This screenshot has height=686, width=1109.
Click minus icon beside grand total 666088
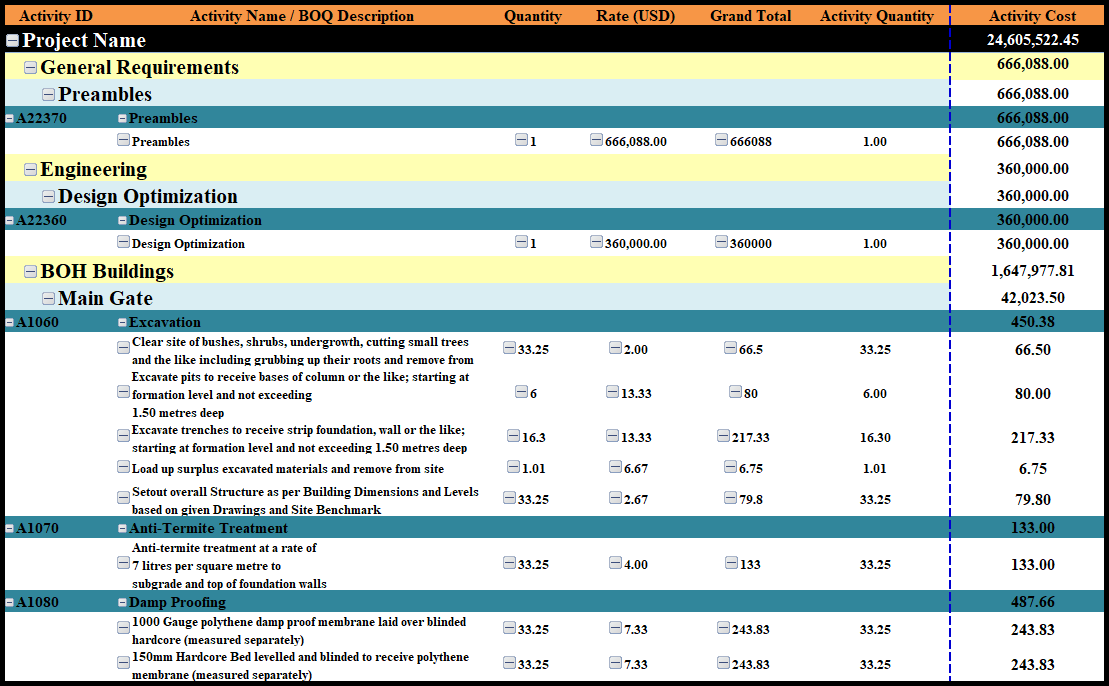pos(721,140)
